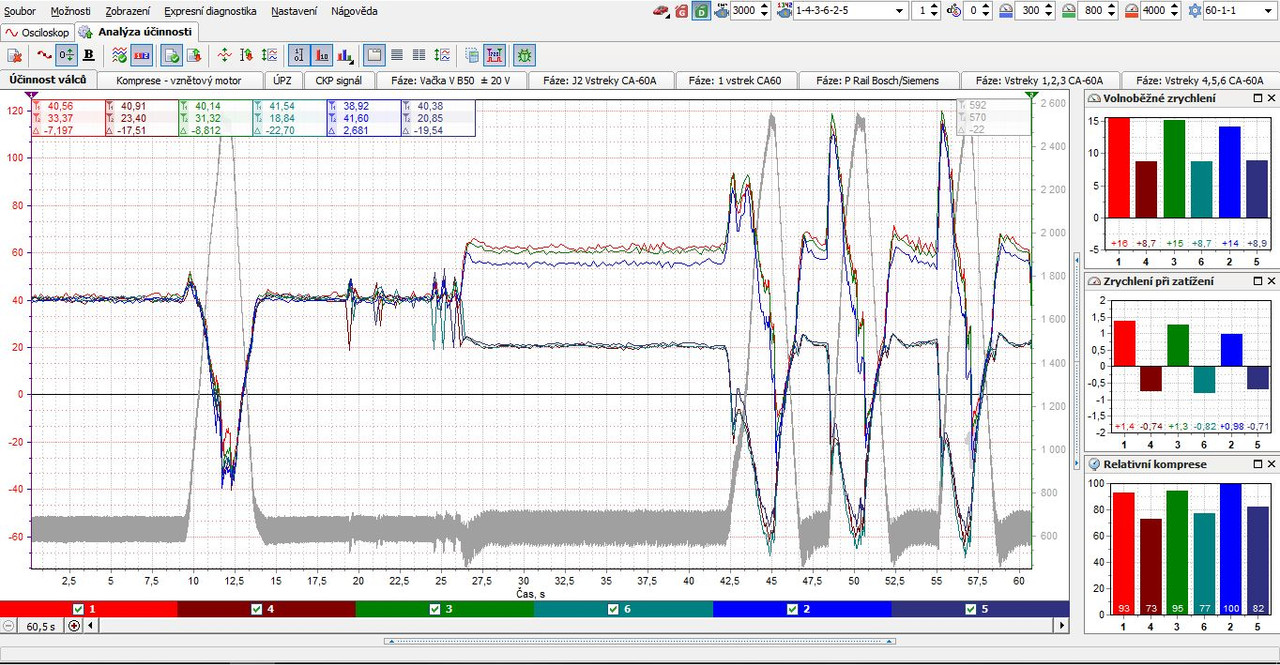Toggle the cylinder number boxes icon
Image resolution: width=1280 pixels, height=665 pixels.
tap(142, 55)
